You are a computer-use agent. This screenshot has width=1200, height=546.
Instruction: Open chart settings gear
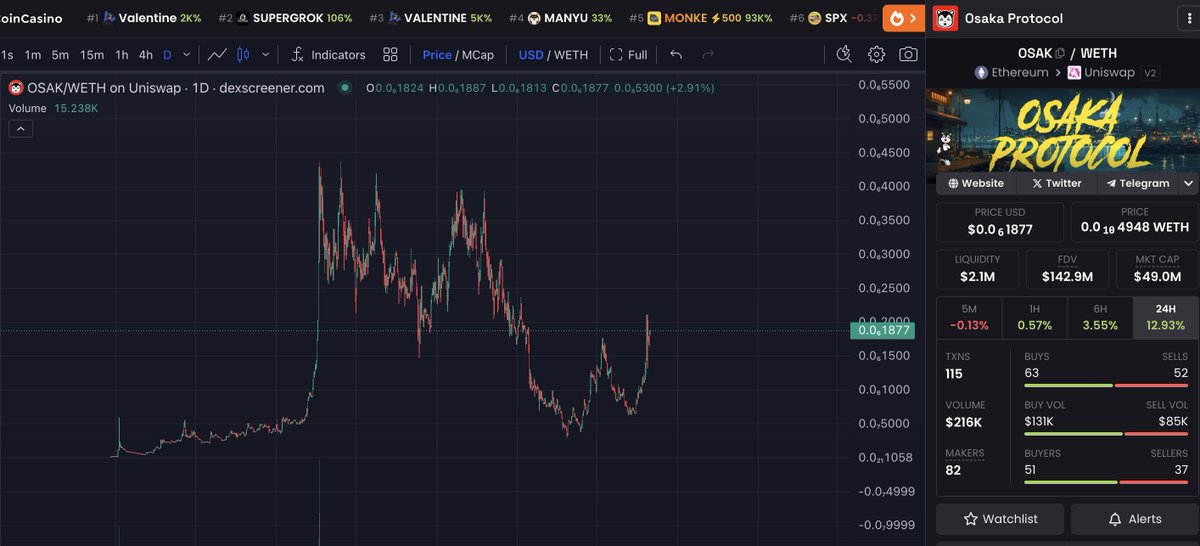point(876,54)
